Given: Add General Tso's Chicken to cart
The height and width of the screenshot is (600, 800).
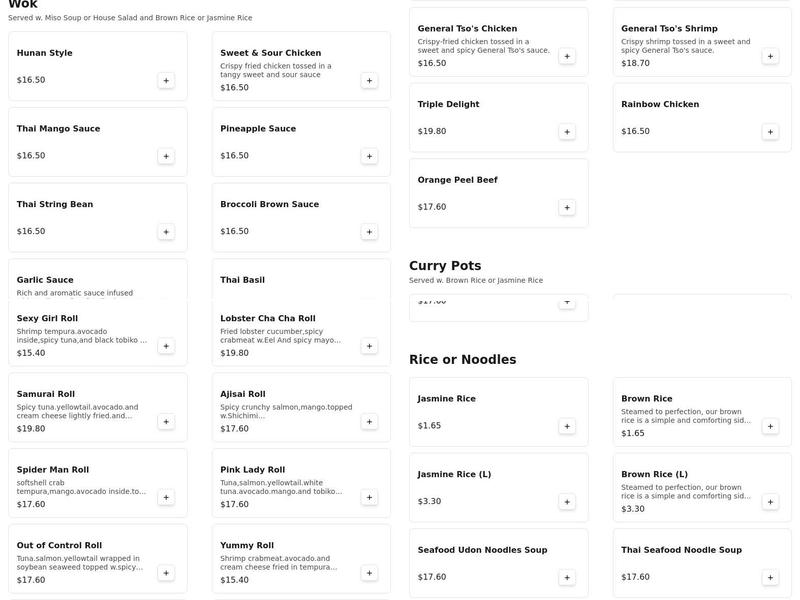Looking at the screenshot, I should 567,55.
